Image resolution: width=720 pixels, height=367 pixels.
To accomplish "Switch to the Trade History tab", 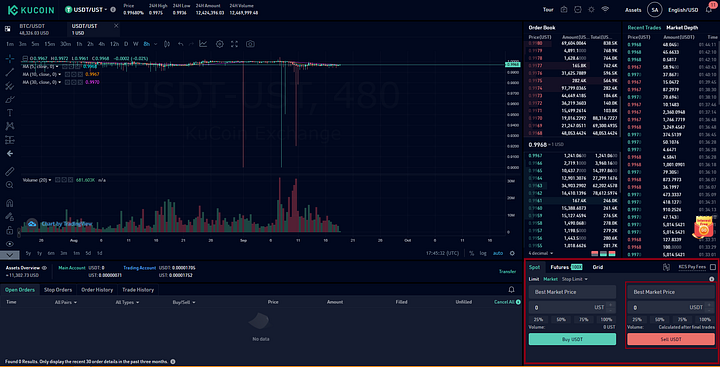I will pyautogui.click(x=138, y=290).
